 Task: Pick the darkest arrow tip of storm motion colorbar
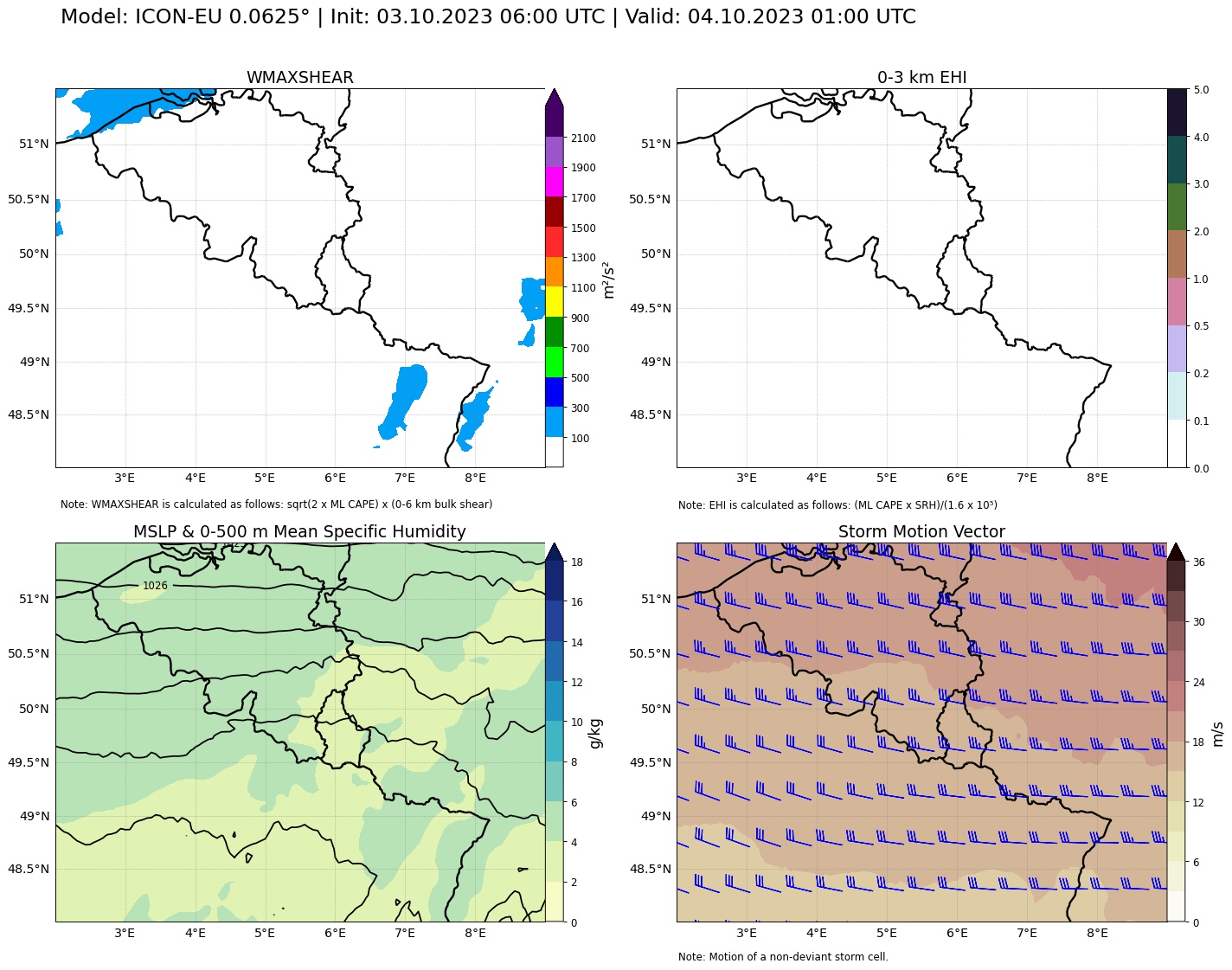[x=1177, y=552]
